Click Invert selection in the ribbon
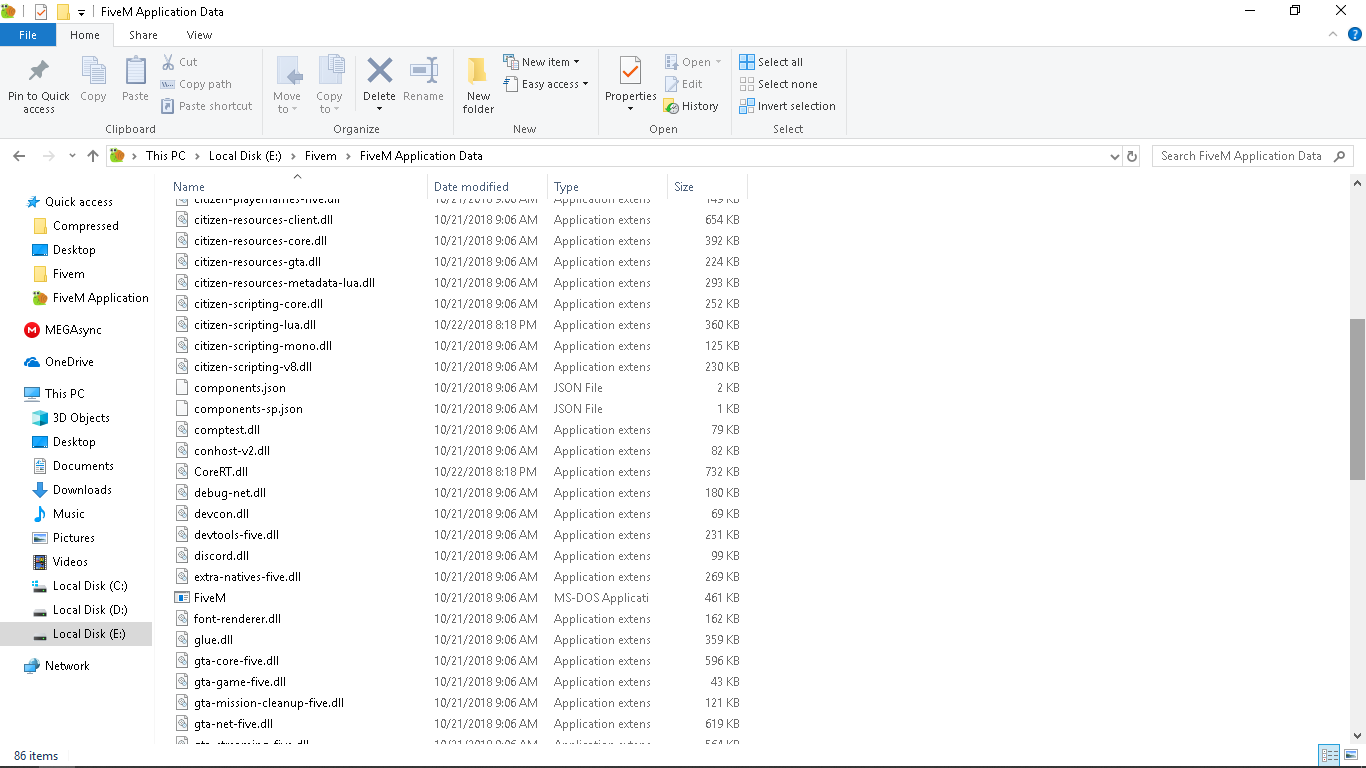Screen dimensions: 1366x768 [787, 106]
